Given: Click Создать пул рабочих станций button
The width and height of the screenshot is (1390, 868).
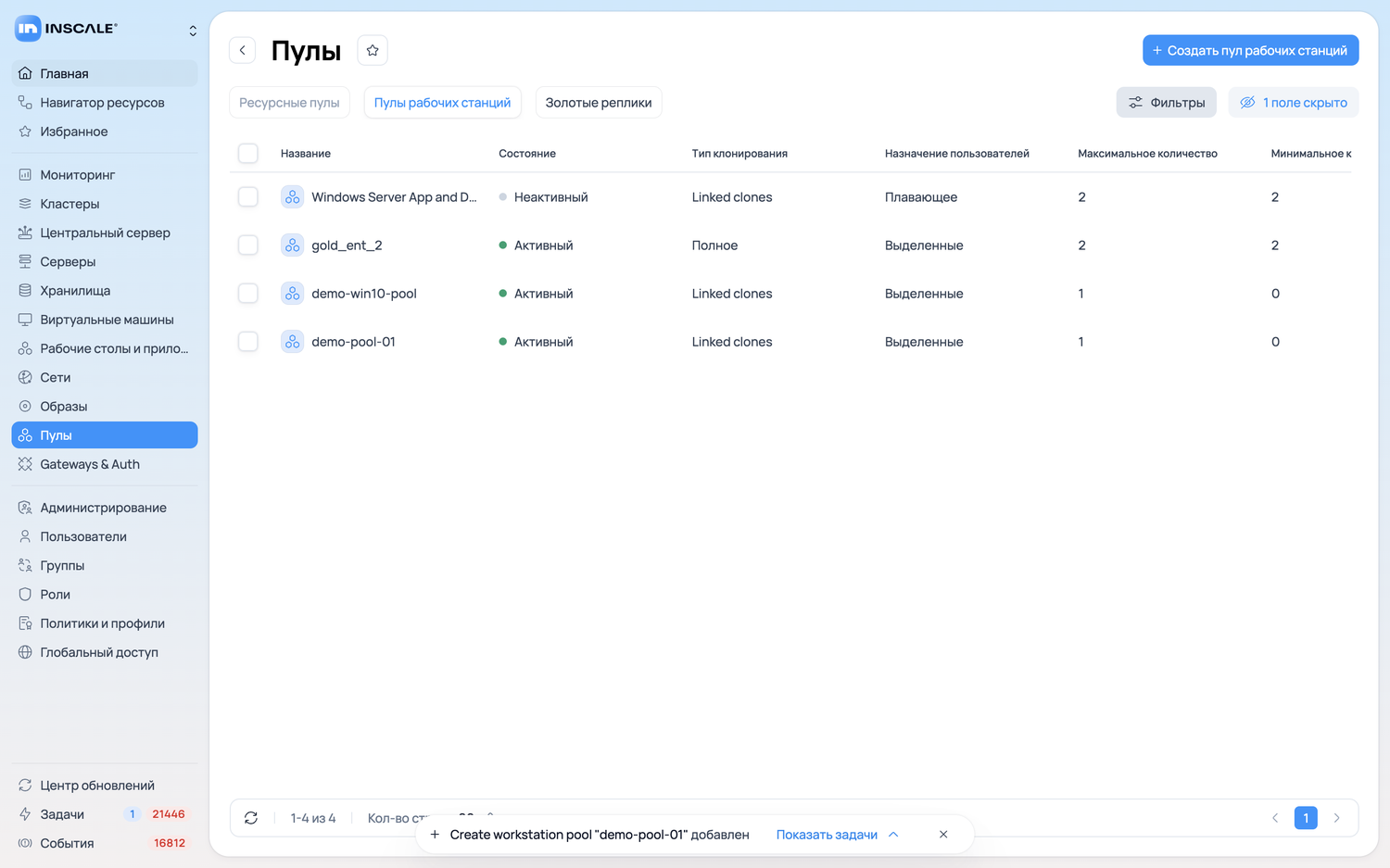Looking at the screenshot, I should click(x=1251, y=50).
